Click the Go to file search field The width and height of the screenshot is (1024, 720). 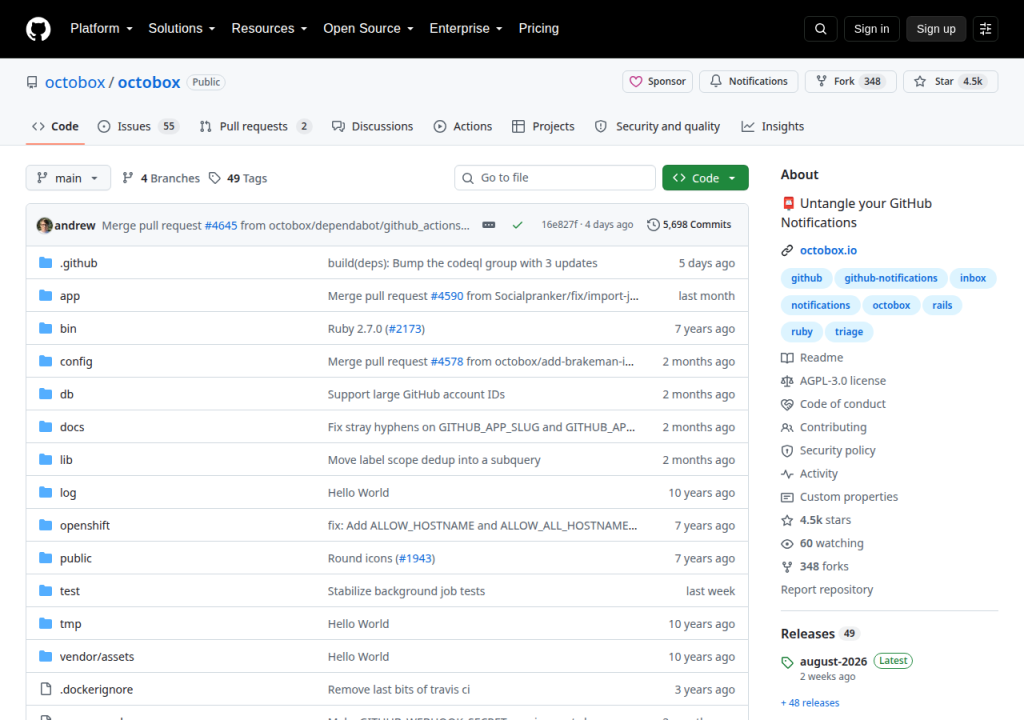click(555, 178)
